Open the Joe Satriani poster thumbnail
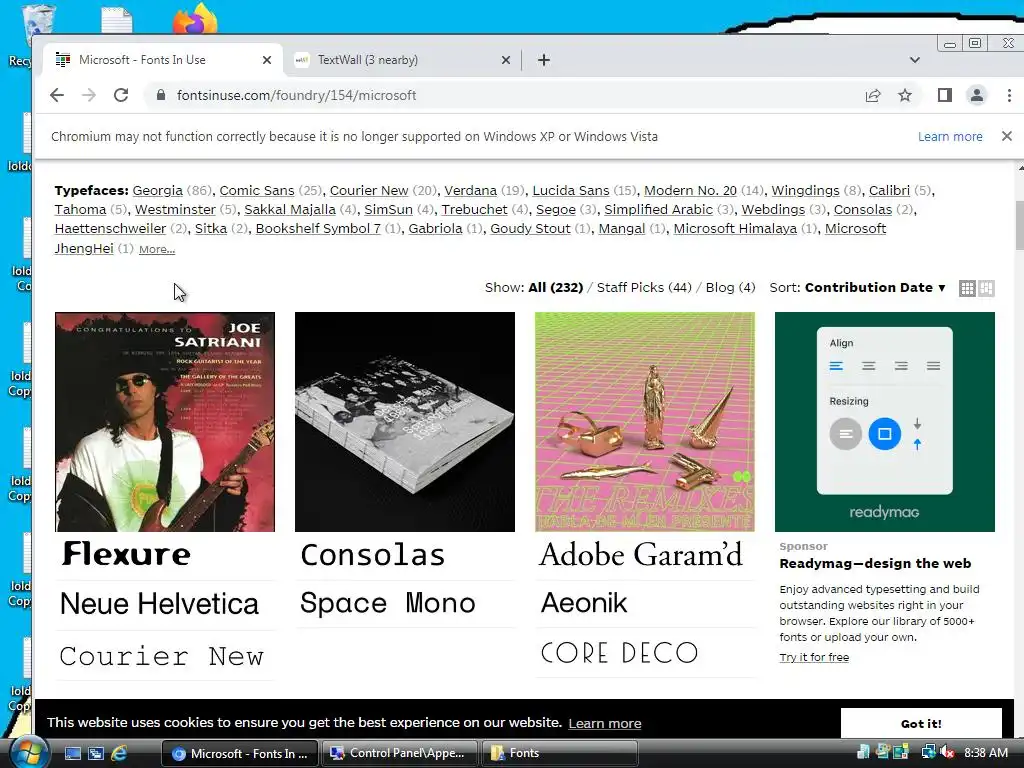The image size is (1024, 768). click(x=165, y=422)
